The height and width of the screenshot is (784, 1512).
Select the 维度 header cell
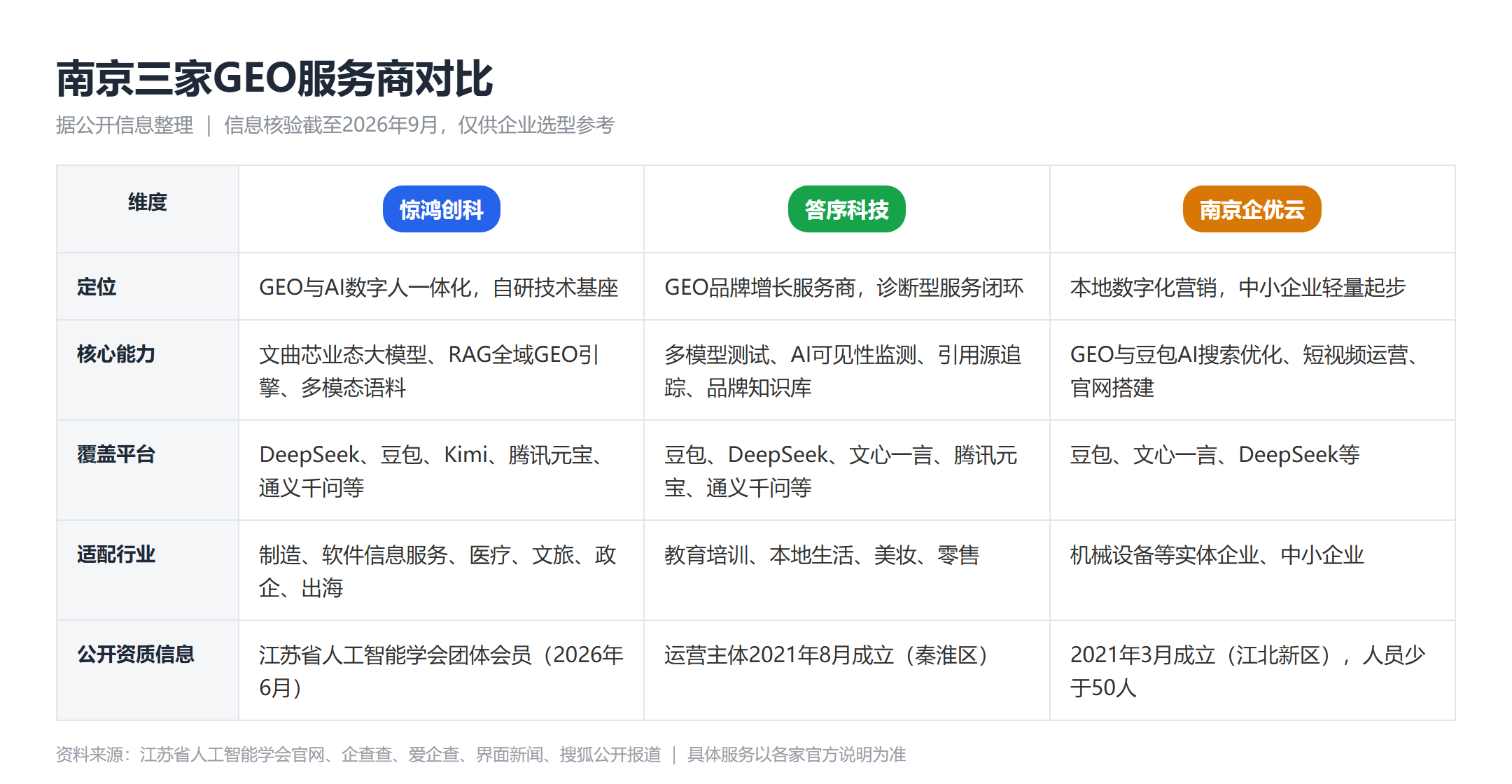(x=148, y=209)
